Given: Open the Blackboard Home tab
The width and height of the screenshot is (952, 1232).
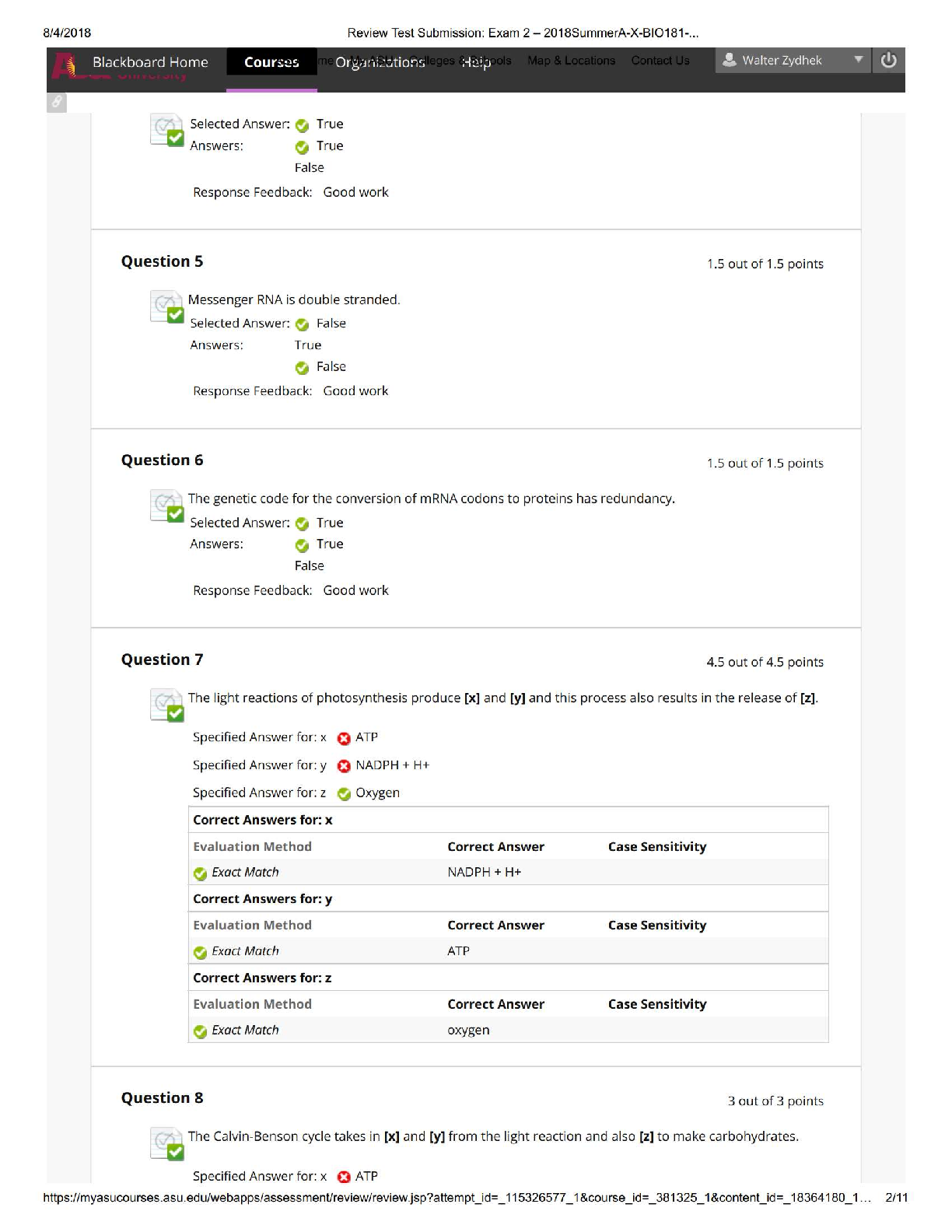Looking at the screenshot, I should (150, 62).
